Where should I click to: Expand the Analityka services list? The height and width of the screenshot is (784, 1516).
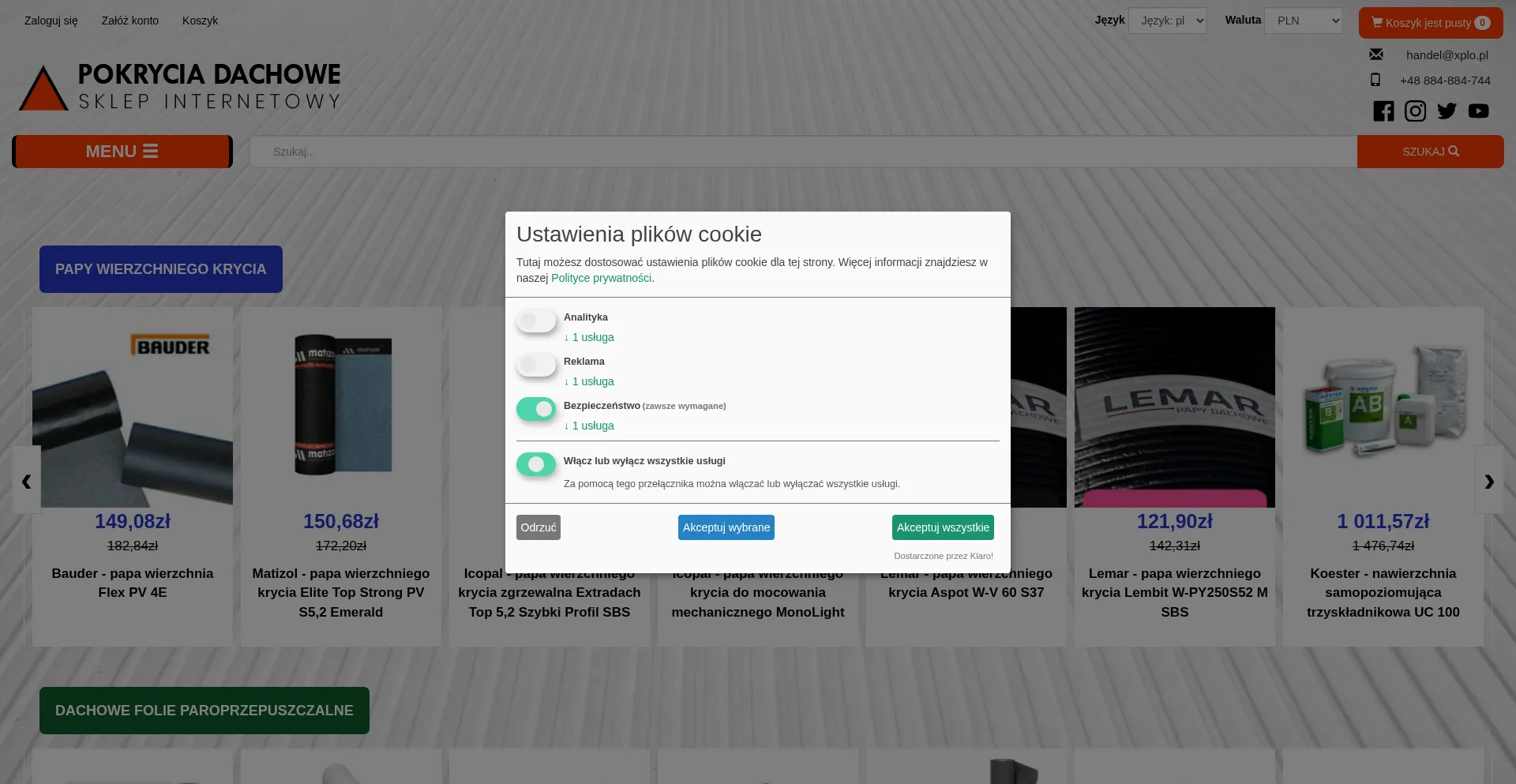pos(589,337)
